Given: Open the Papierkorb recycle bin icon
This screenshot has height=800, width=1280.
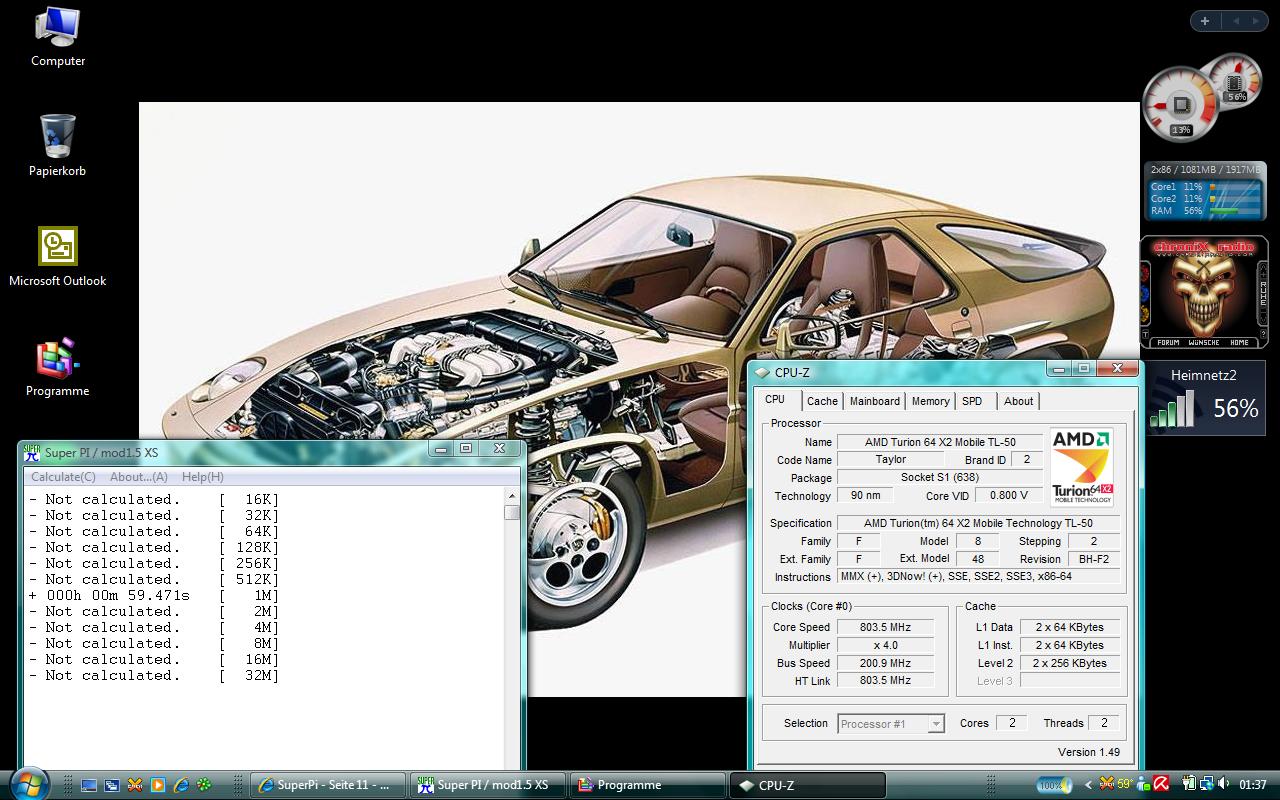Looking at the screenshot, I should (57, 136).
